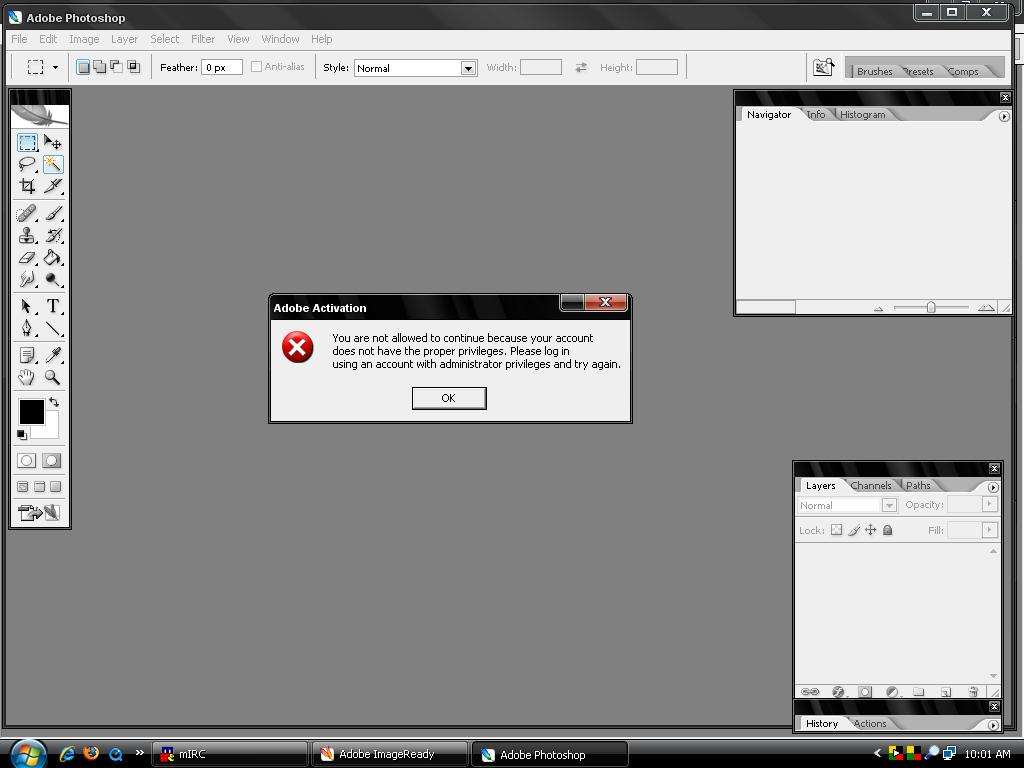Viewport: 1024px width, 768px height.
Task: Expand the Opacity slider arrow in Layers
Action: point(990,504)
